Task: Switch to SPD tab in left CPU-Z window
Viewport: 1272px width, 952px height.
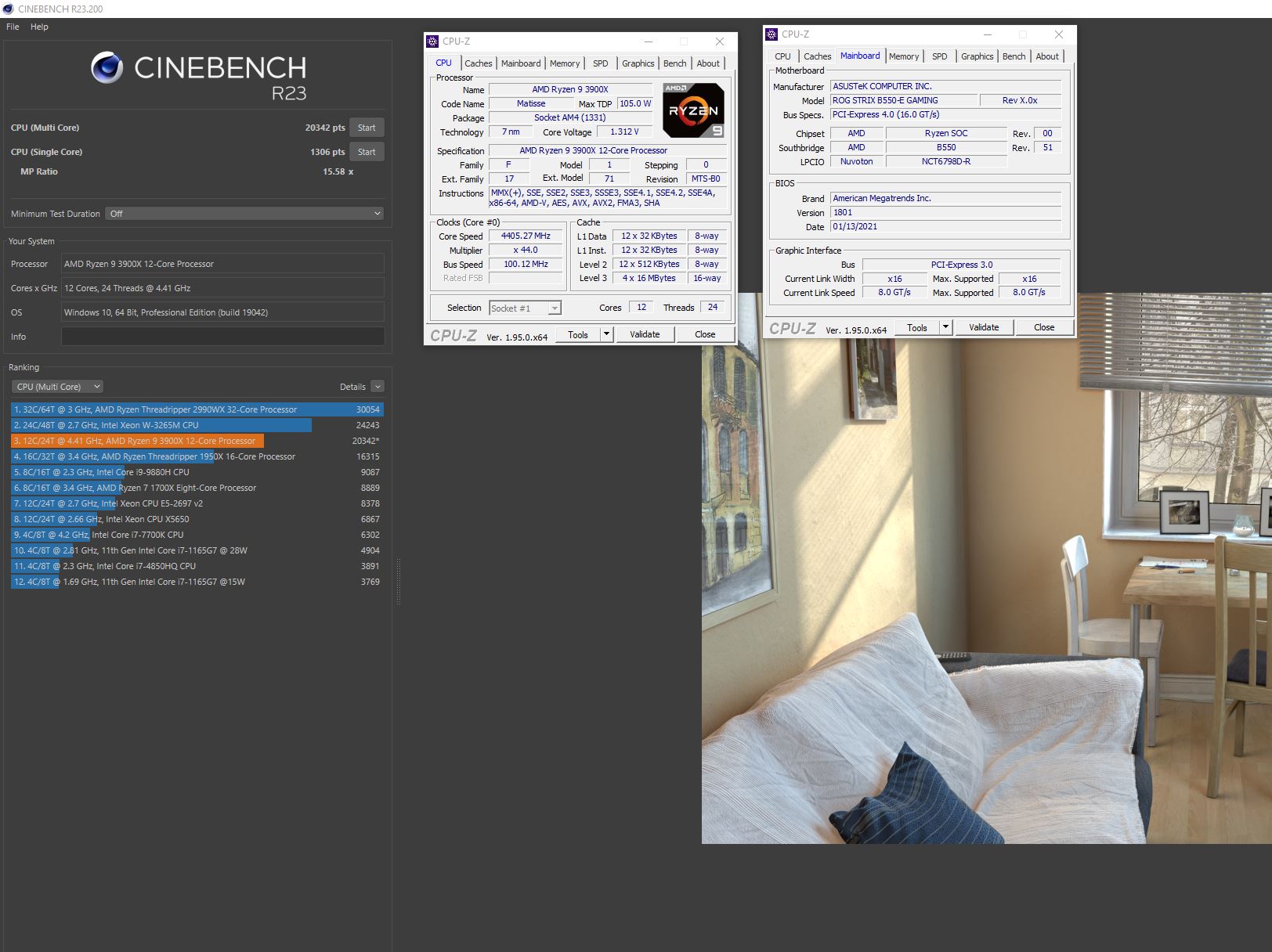Action: pyautogui.click(x=601, y=63)
